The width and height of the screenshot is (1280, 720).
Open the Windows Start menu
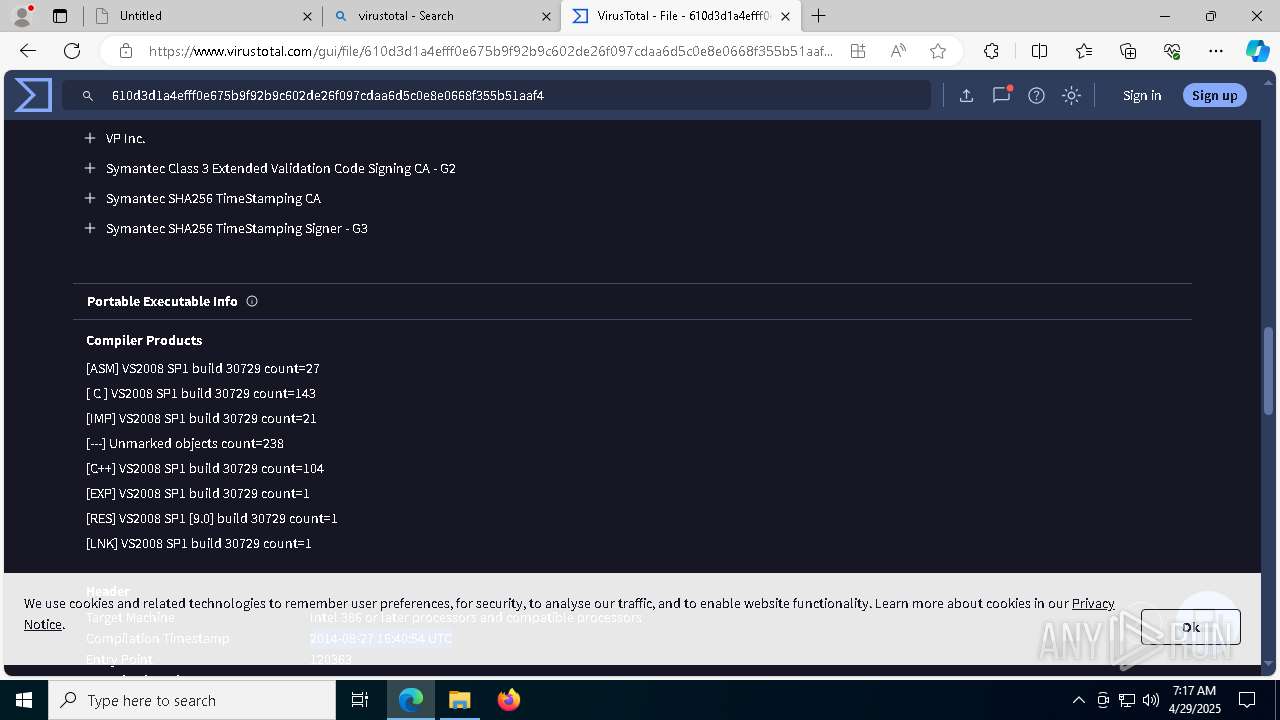(24, 700)
